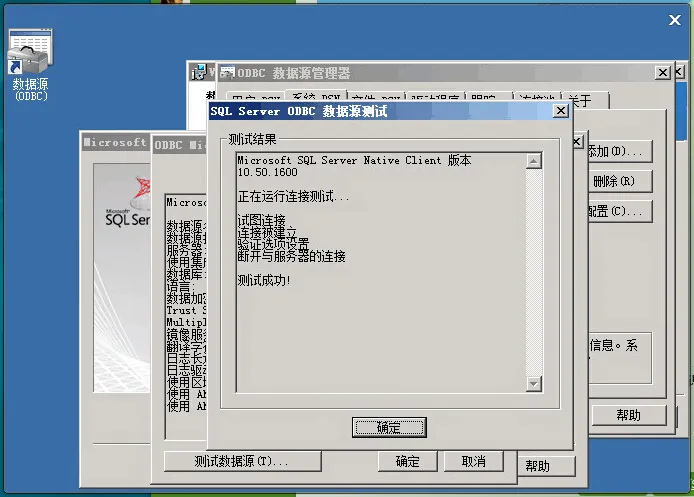
Task: Click the text 验证选项设置
Action: tap(273, 244)
